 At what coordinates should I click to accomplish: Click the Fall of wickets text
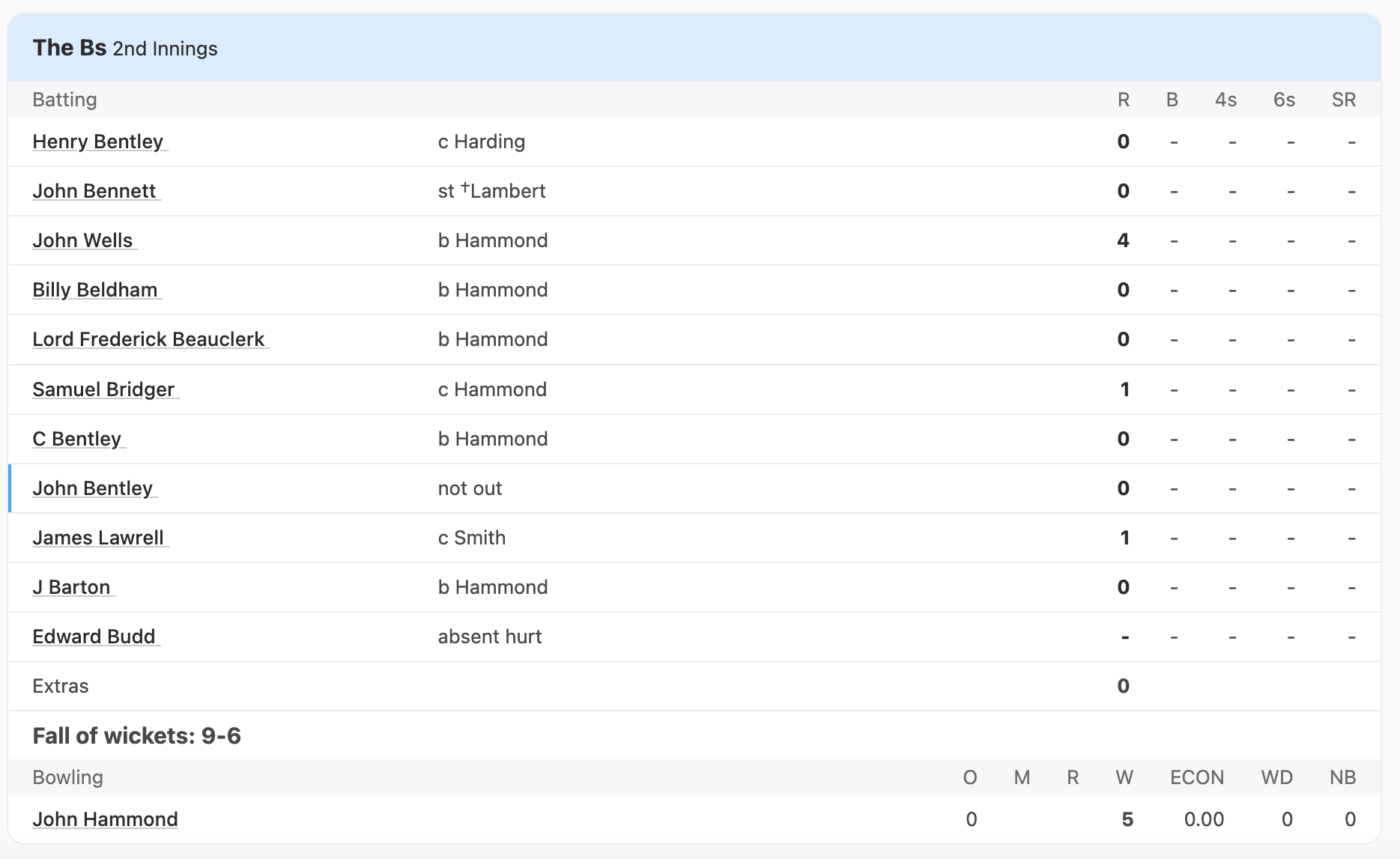click(x=137, y=736)
